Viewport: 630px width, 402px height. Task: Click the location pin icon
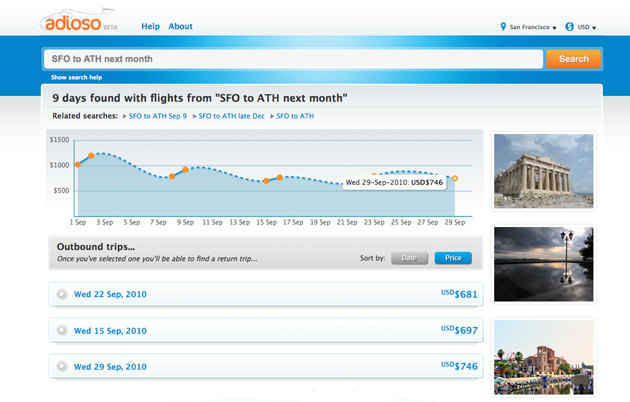(x=503, y=27)
